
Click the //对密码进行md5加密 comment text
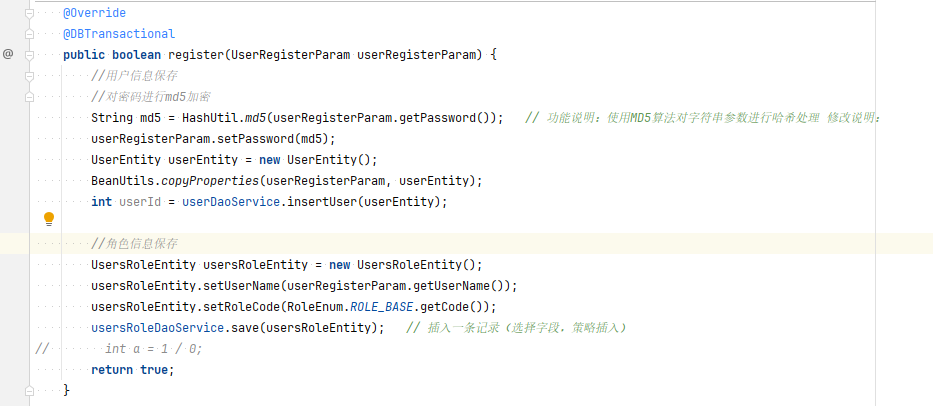[x=151, y=96]
